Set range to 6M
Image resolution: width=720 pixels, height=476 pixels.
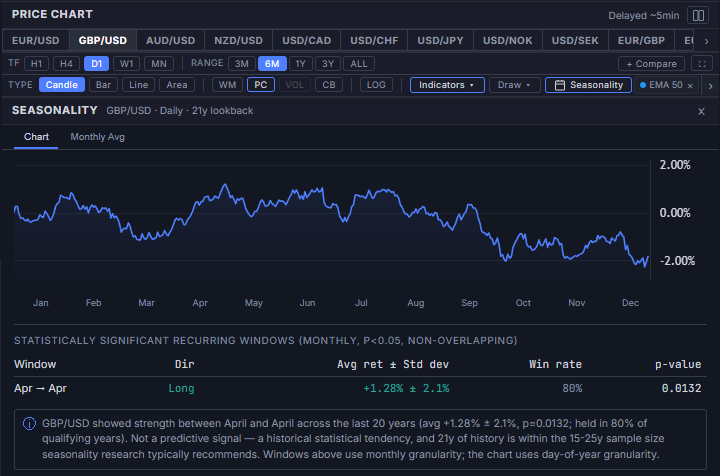point(272,64)
